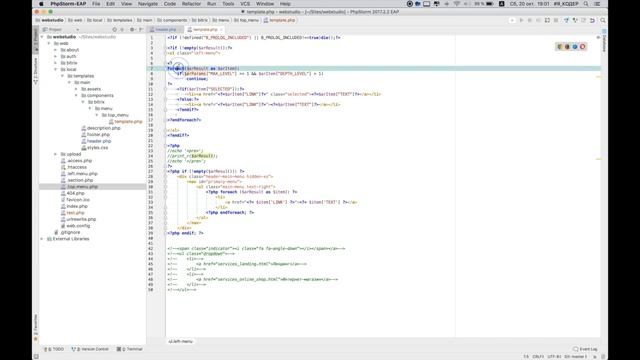Open the Apple menu

pyautogui.click(x=41, y=4)
